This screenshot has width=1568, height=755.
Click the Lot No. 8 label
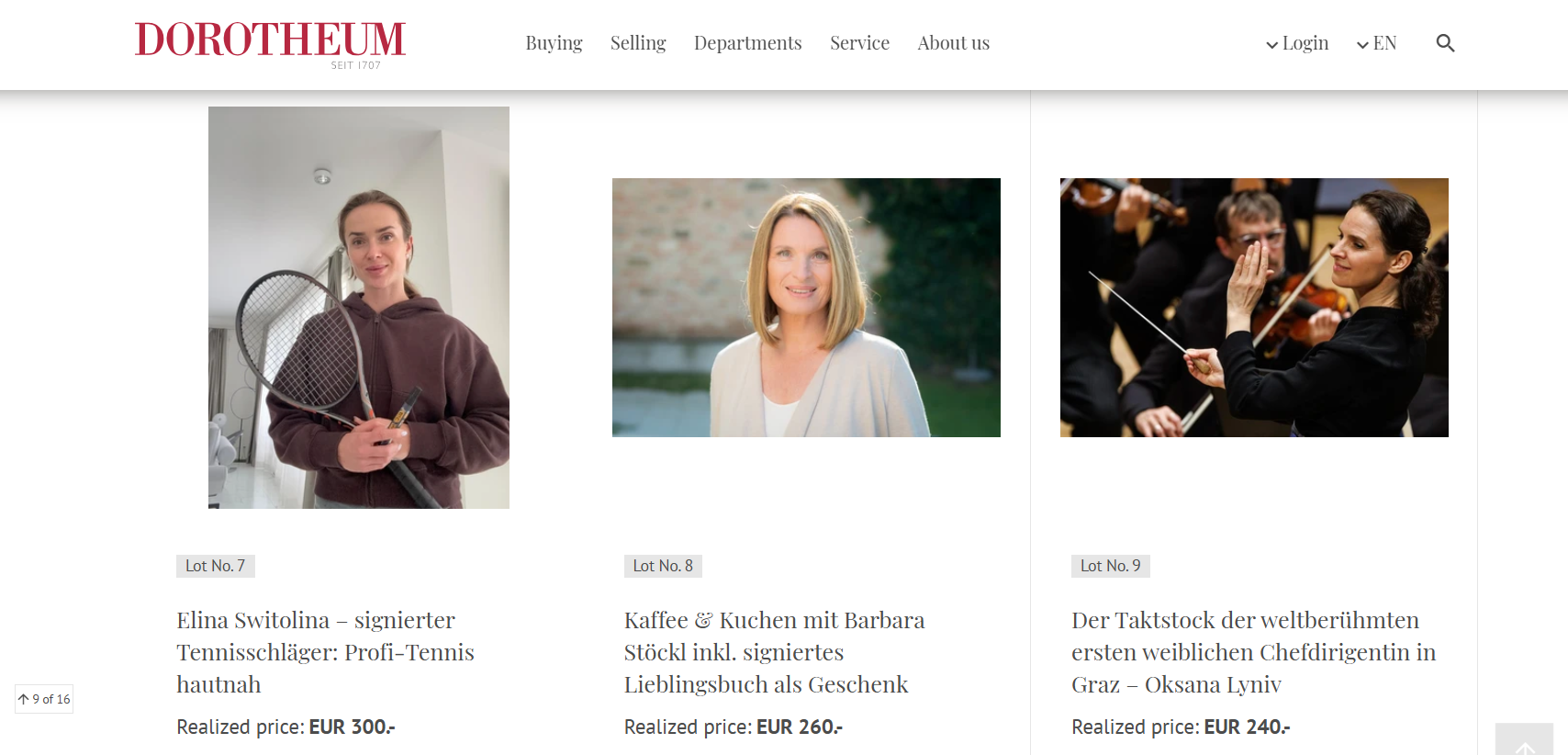tap(663, 566)
